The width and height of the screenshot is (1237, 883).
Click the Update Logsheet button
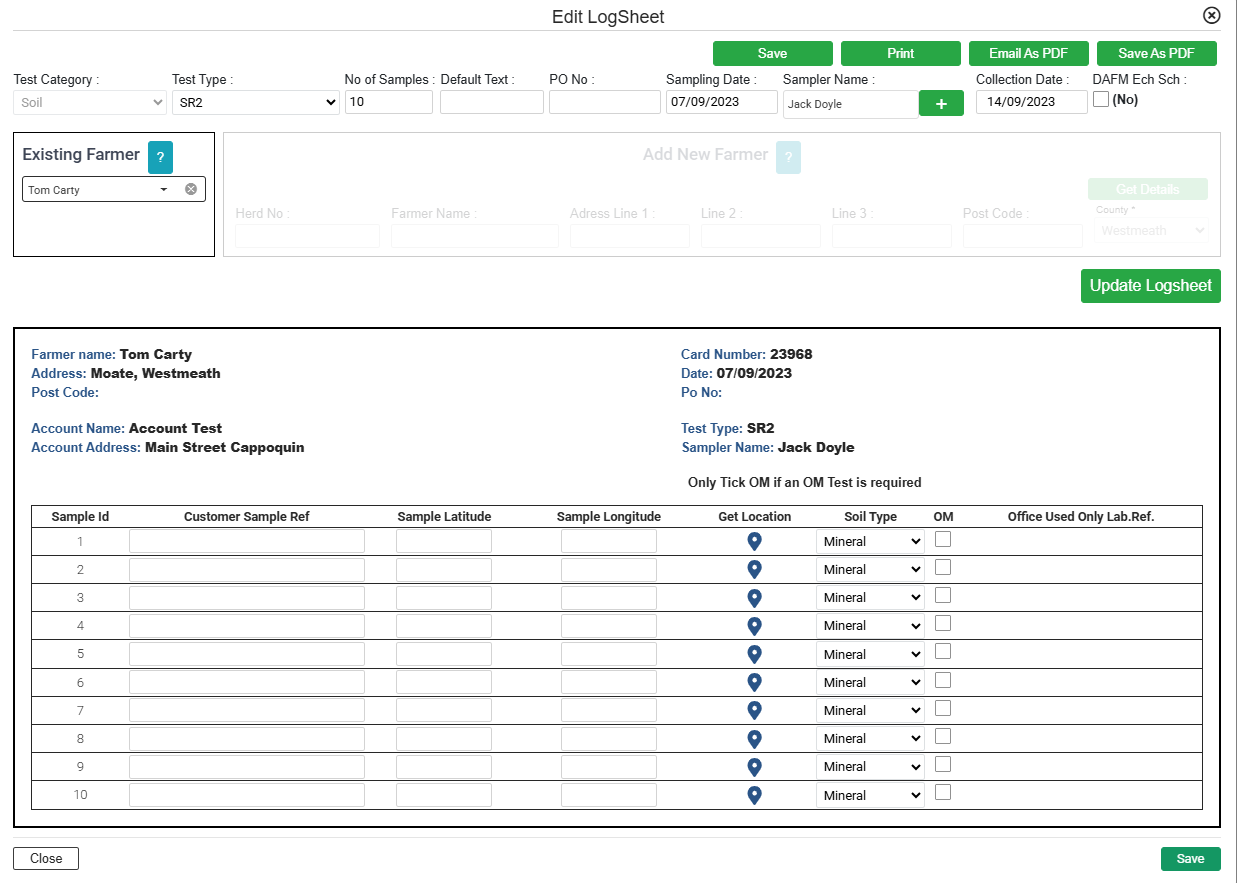(x=1150, y=285)
